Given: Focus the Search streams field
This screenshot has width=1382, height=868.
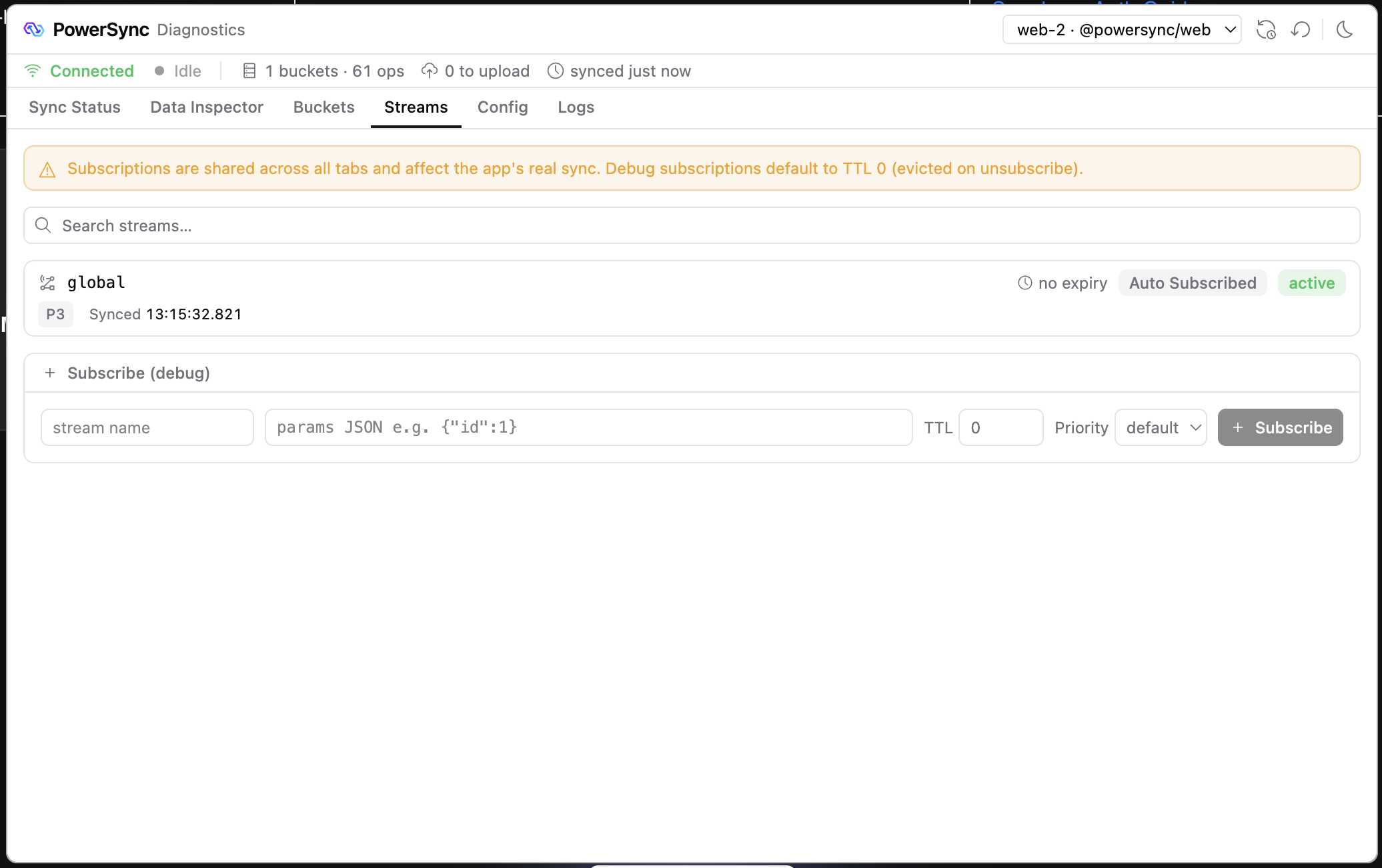Looking at the screenshot, I should point(692,225).
